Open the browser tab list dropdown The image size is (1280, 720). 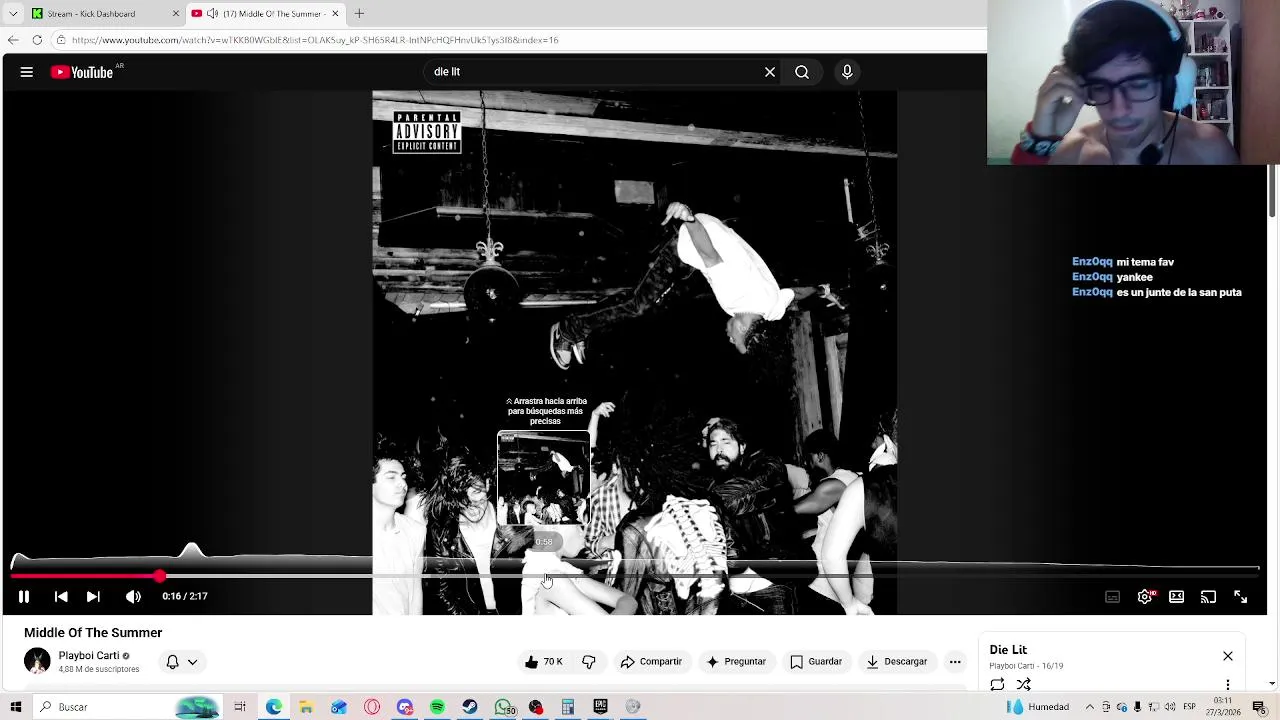(x=13, y=13)
